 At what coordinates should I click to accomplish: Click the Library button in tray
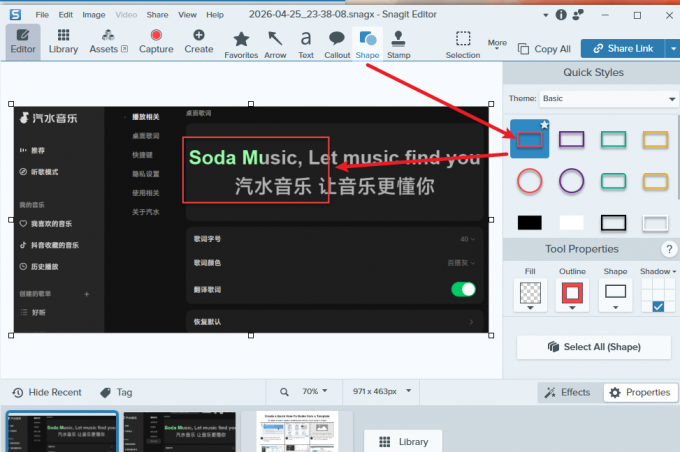pos(403,442)
